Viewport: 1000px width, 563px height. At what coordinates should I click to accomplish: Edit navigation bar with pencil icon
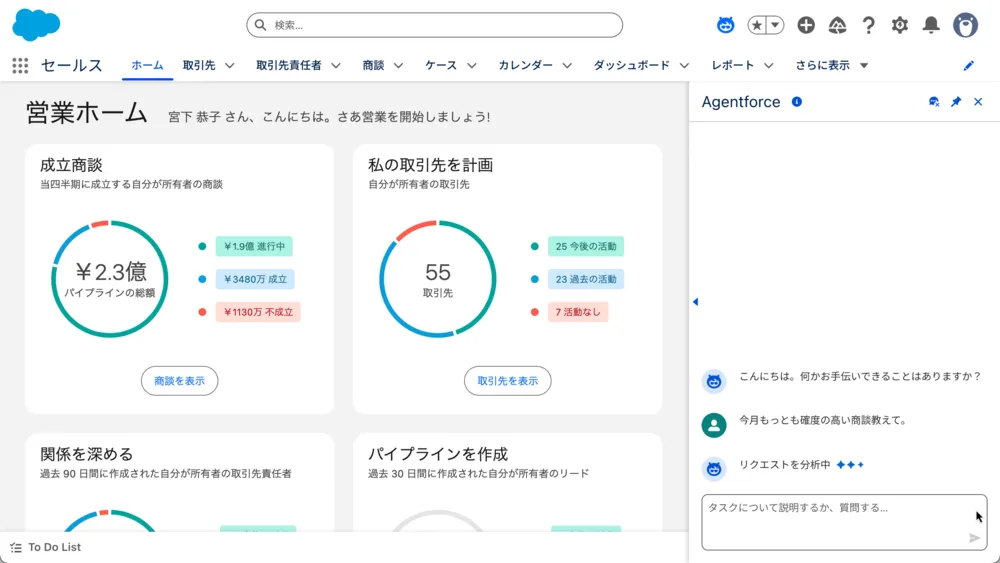969,65
